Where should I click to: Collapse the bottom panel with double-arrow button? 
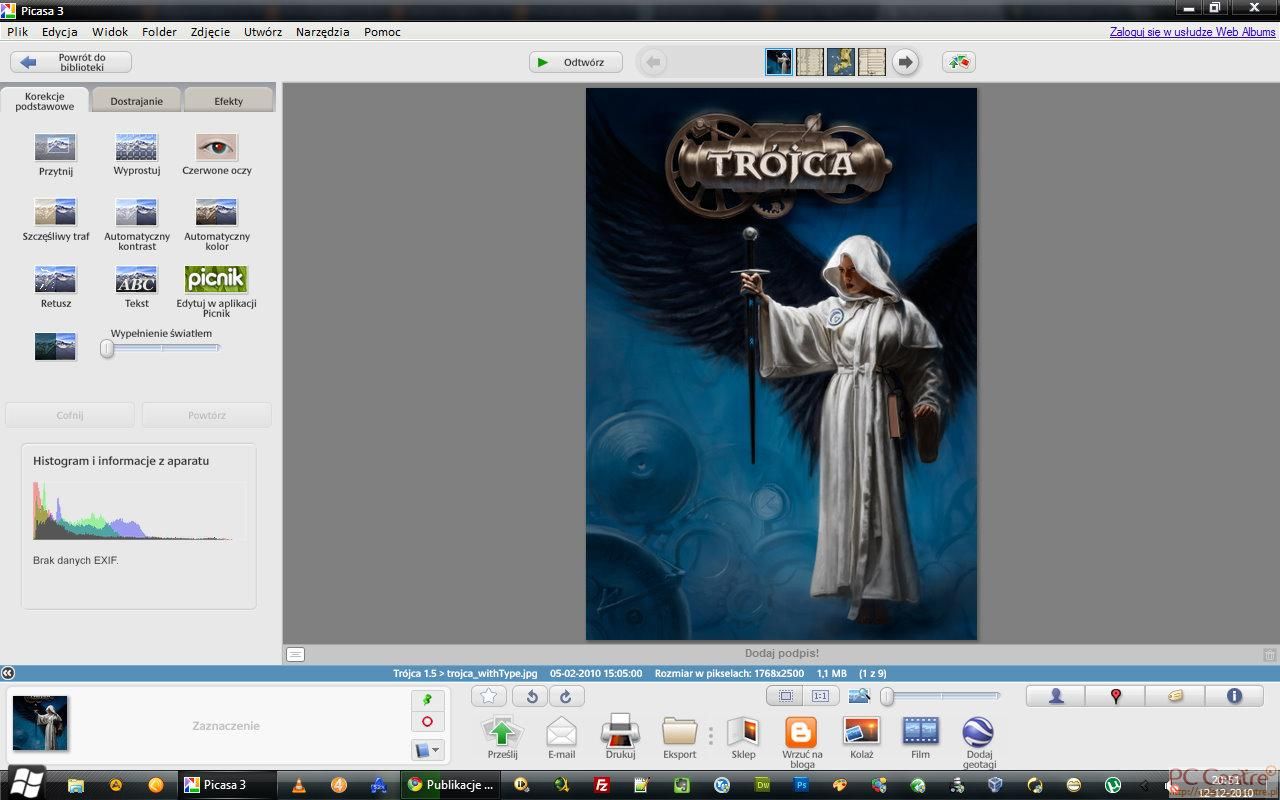click(x=8, y=673)
